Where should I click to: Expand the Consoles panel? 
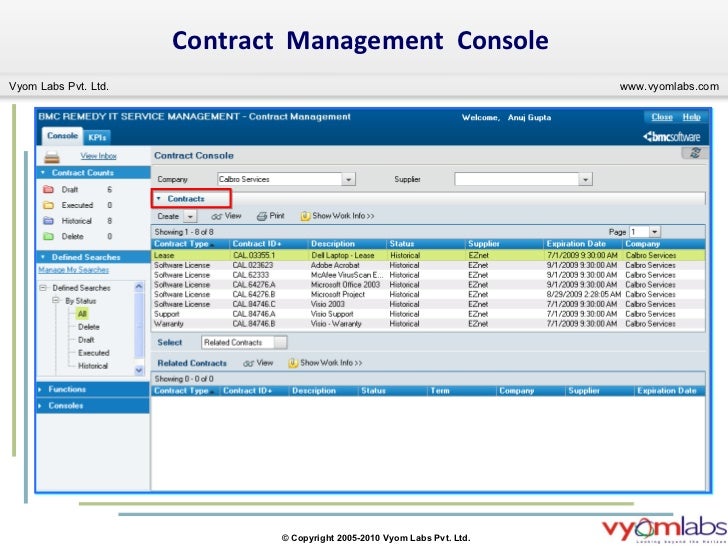[40, 406]
